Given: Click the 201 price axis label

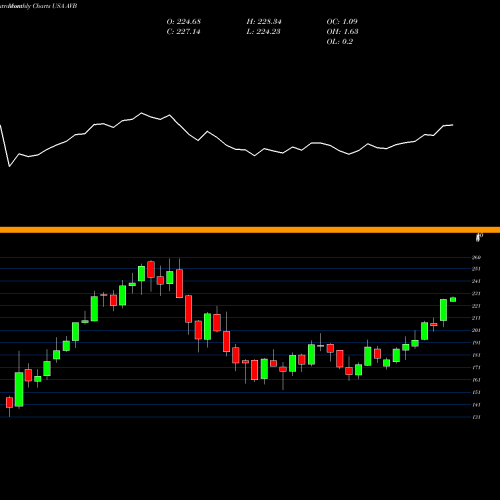Looking at the screenshot, I should point(476,330).
